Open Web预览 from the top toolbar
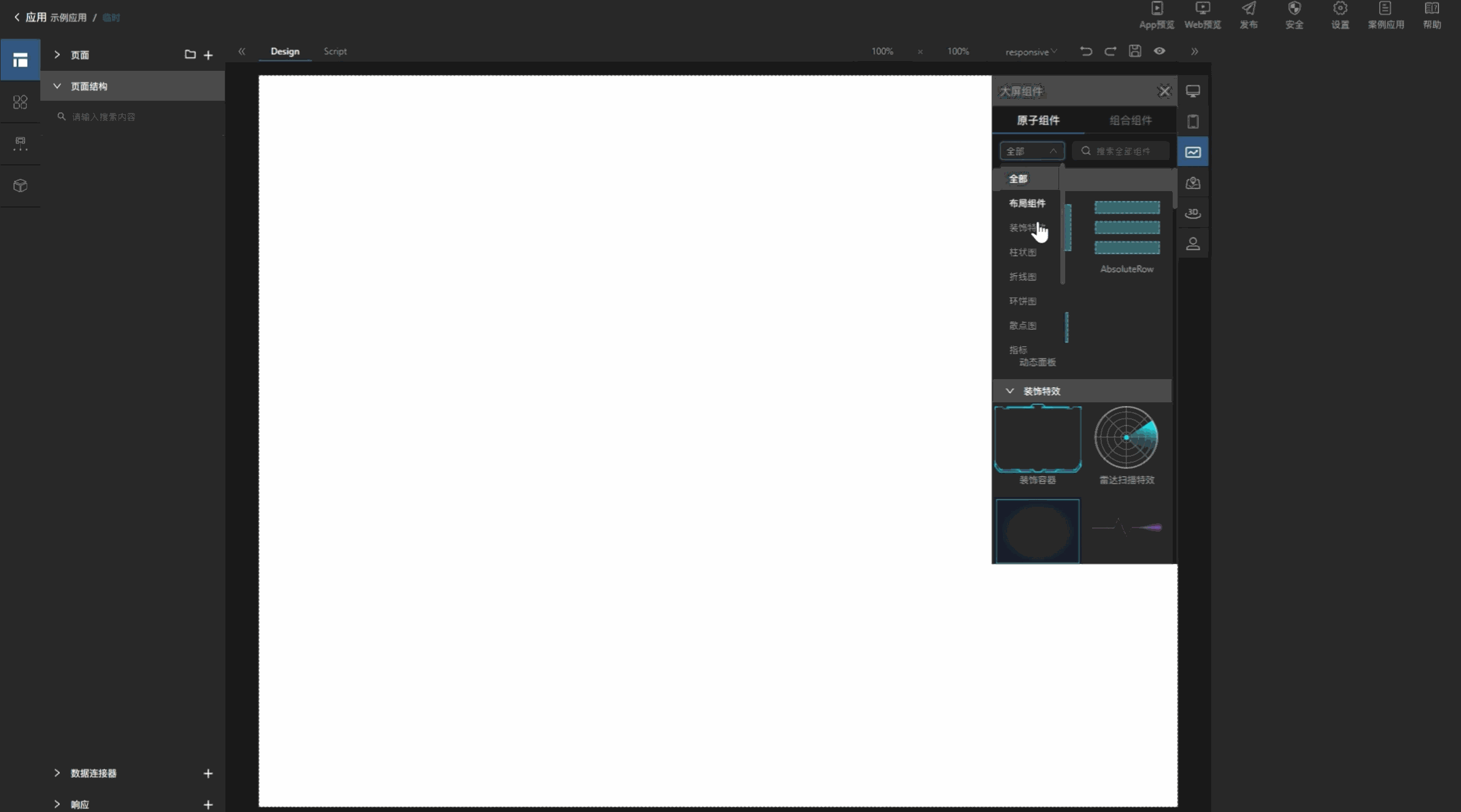This screenshot has width=1461, height=812. click(x=1203, y=15)
